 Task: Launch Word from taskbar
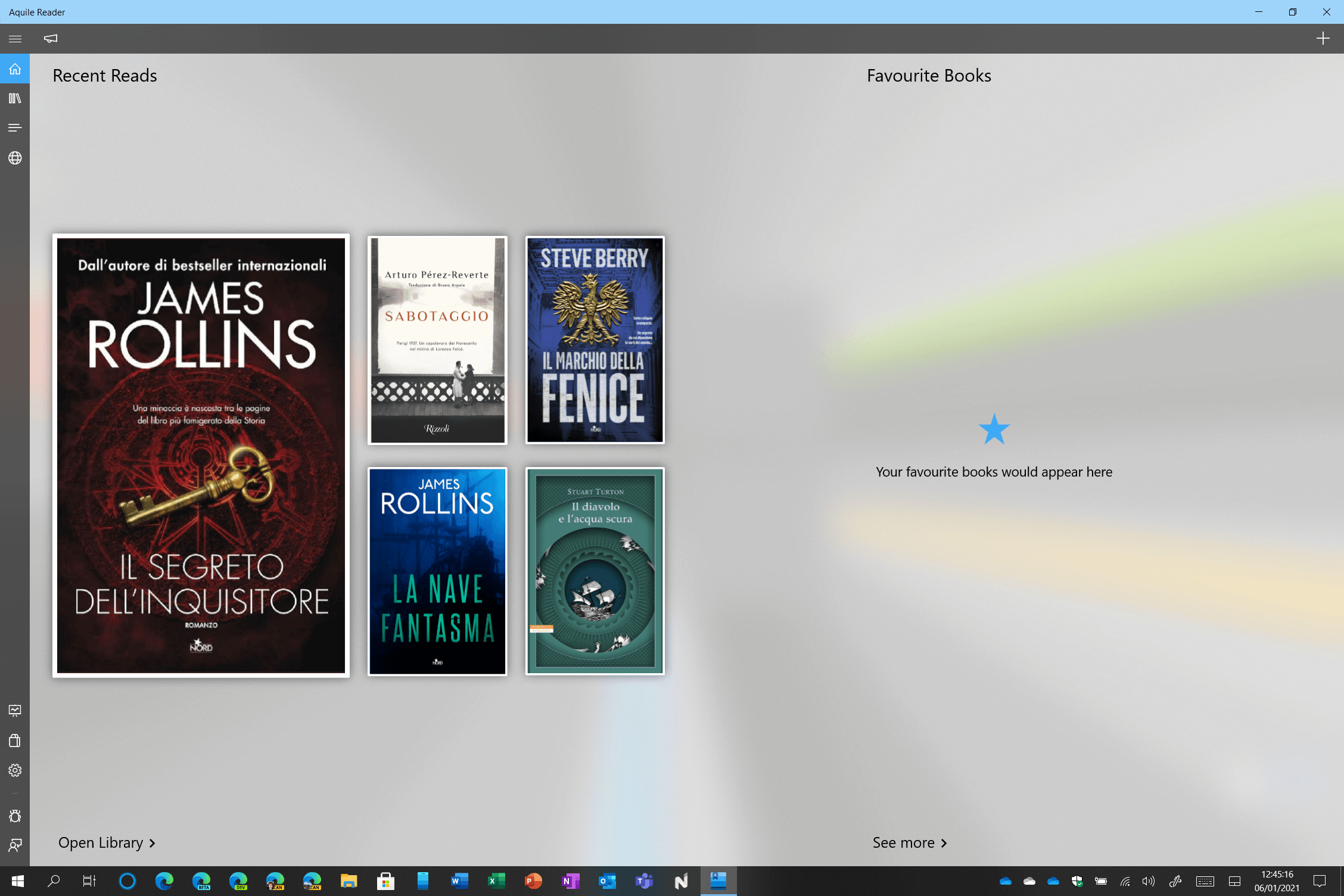(459, 881)
